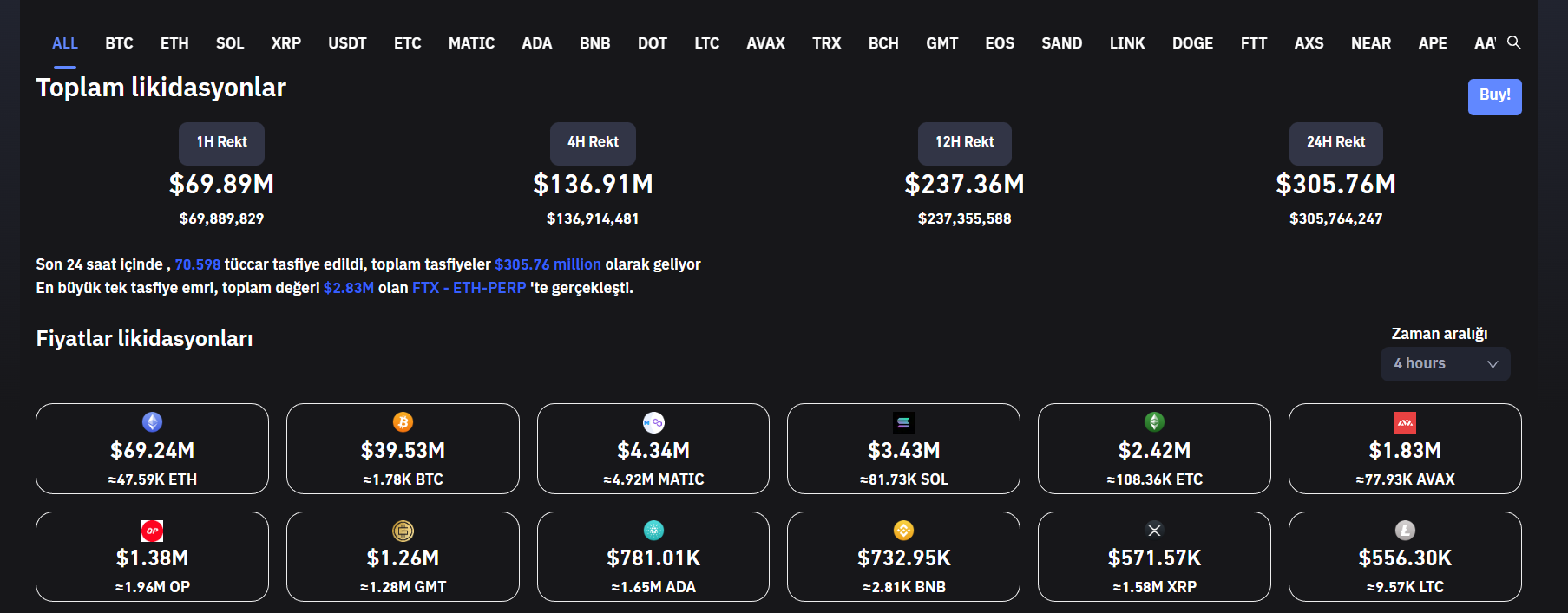This screenshot has height=613, width=1568.
Task: Click the BNB coin icon
Action: click(x=903, y=531)
